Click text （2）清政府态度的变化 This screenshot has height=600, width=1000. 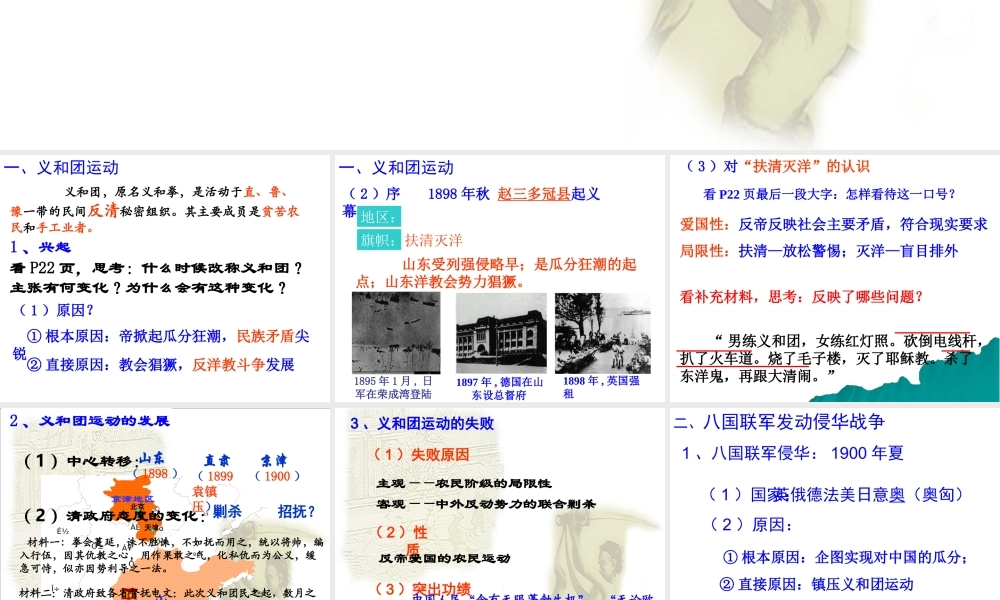(x=113, y=515)
